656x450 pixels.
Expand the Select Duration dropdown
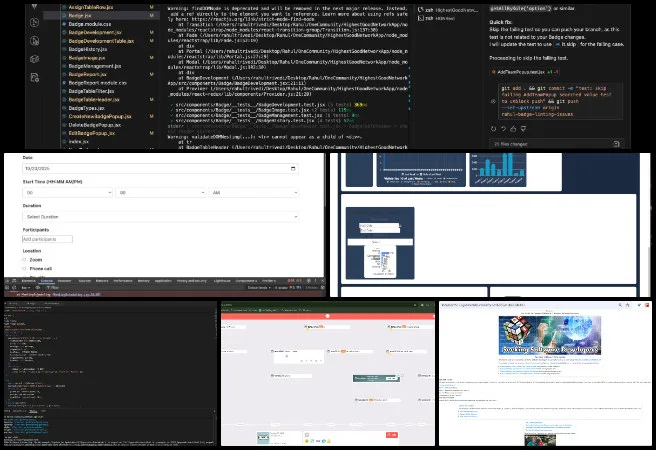[x=159, y=216]
